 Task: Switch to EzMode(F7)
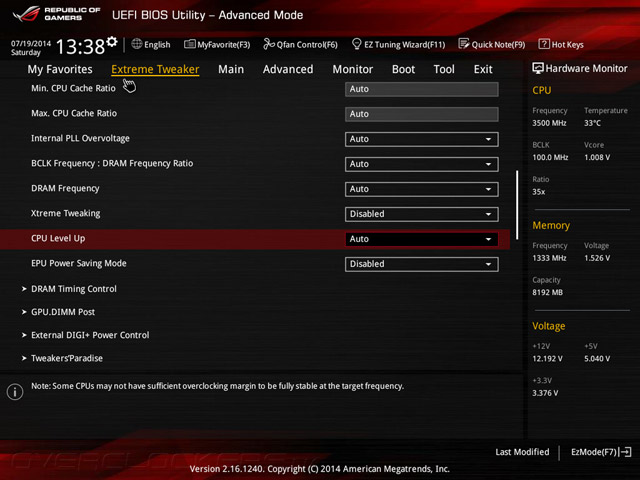coord(601,452)
